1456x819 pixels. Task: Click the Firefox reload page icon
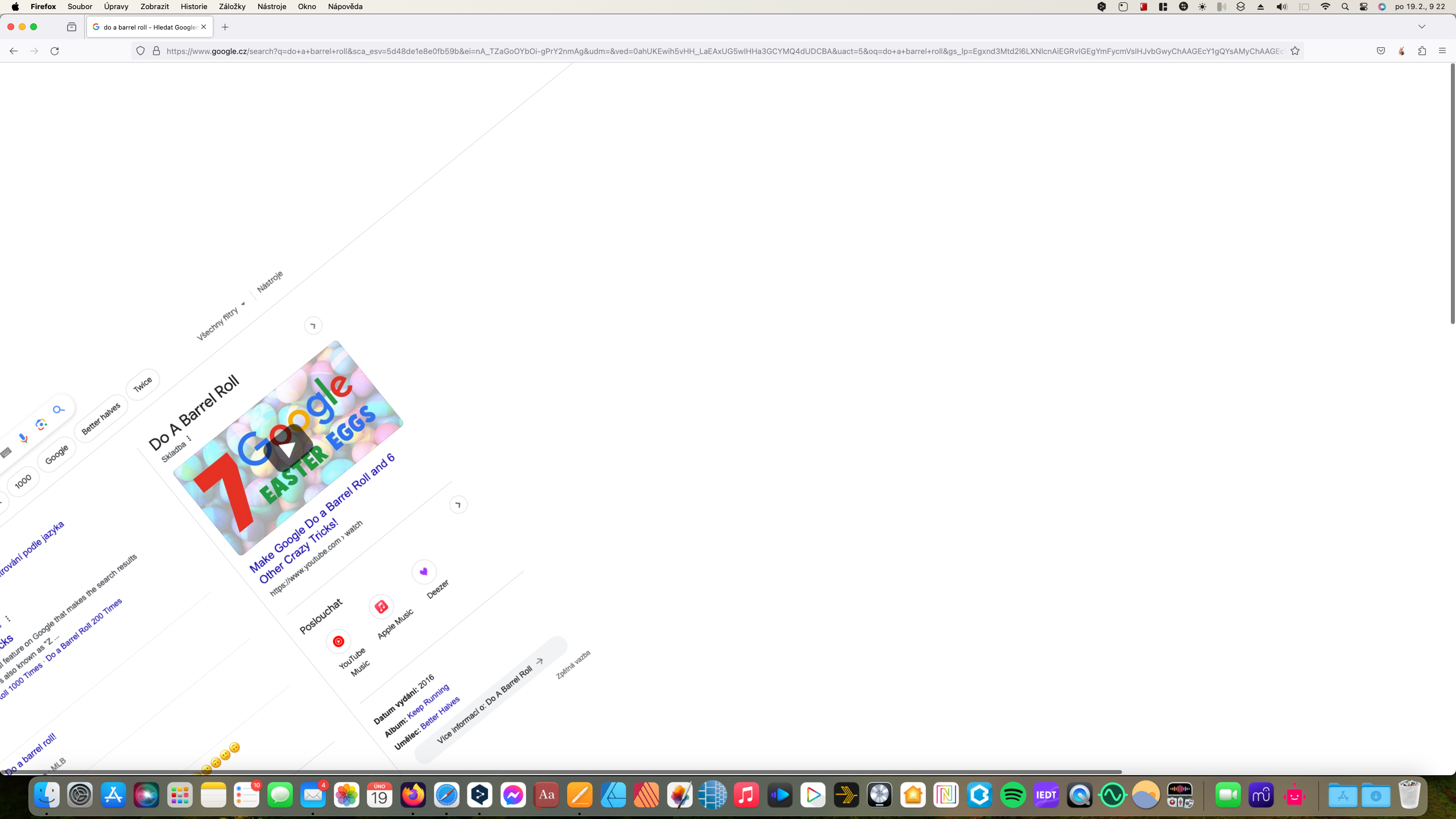pos(55,51)
